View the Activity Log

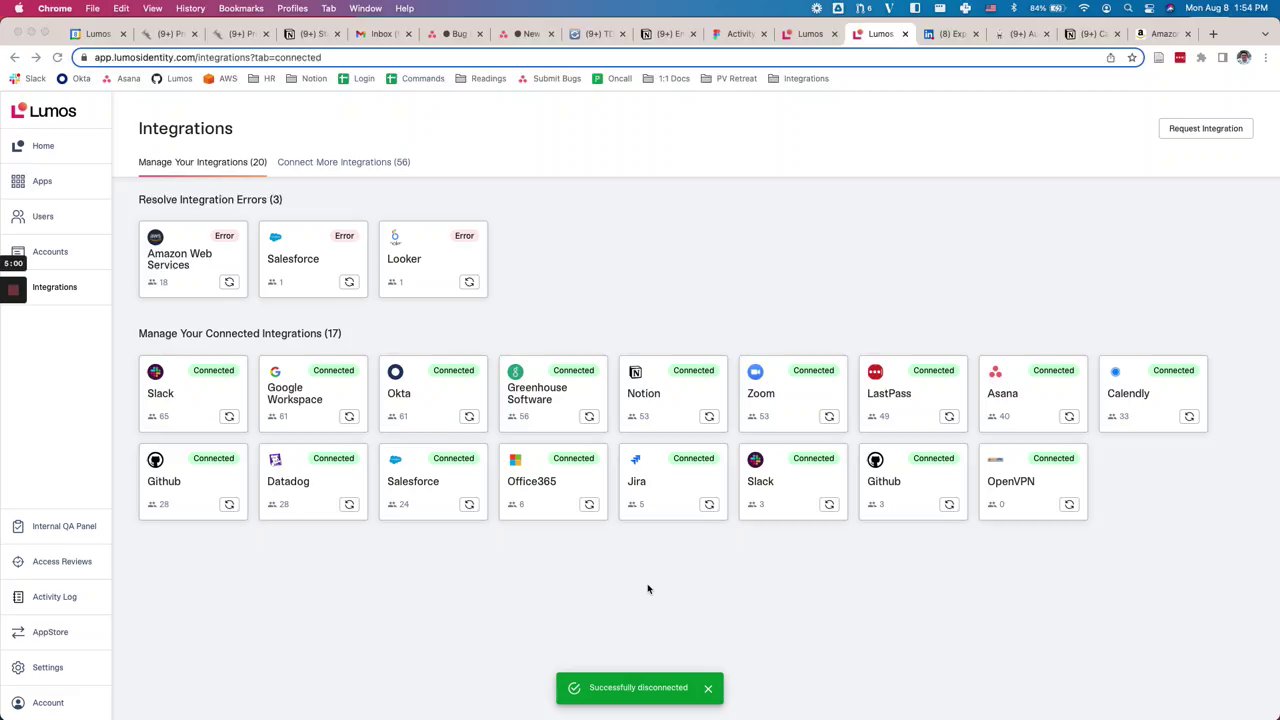(x=54, y=597)
